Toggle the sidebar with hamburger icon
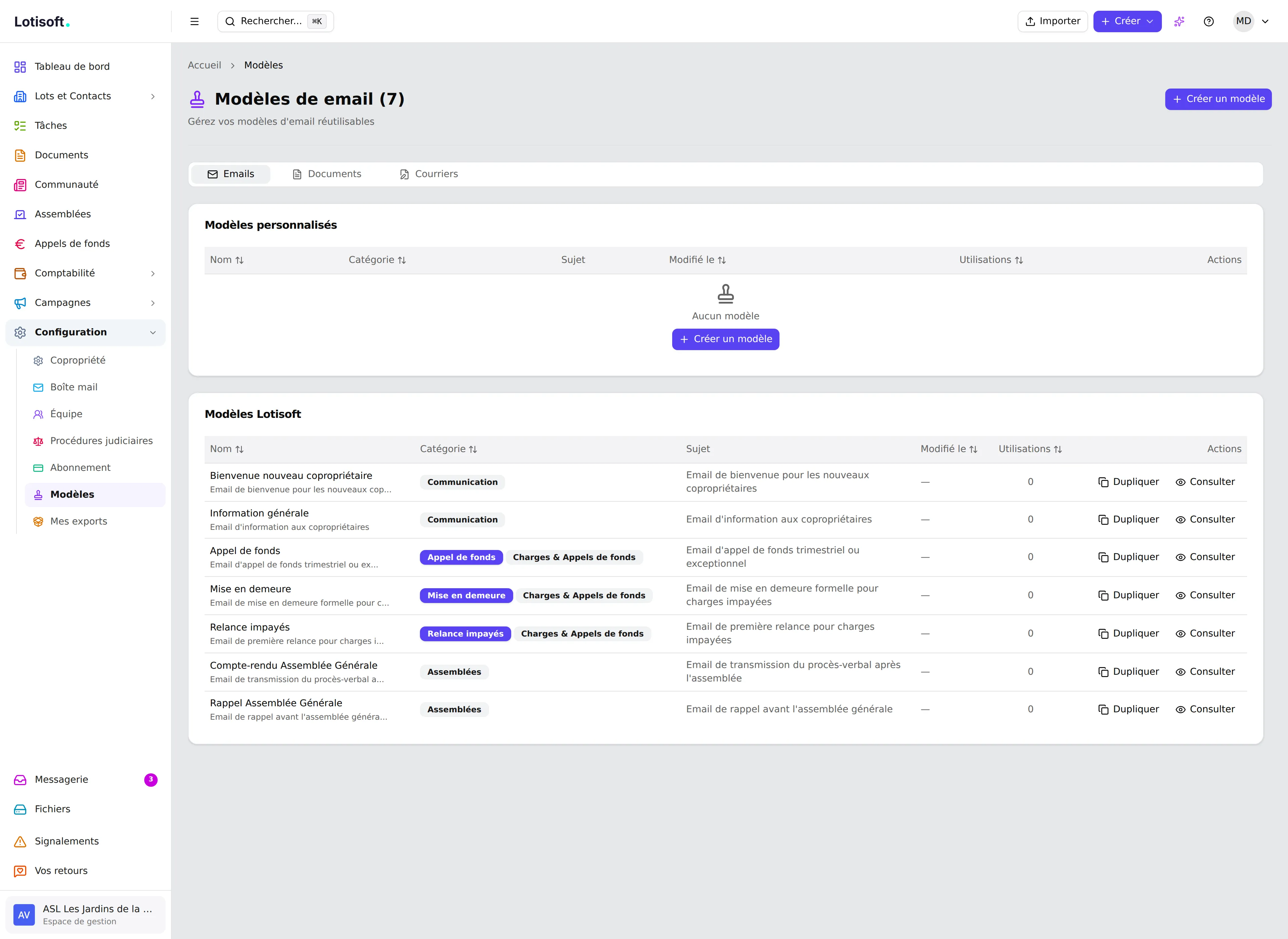1288x939 pixels. coord(195,21)
